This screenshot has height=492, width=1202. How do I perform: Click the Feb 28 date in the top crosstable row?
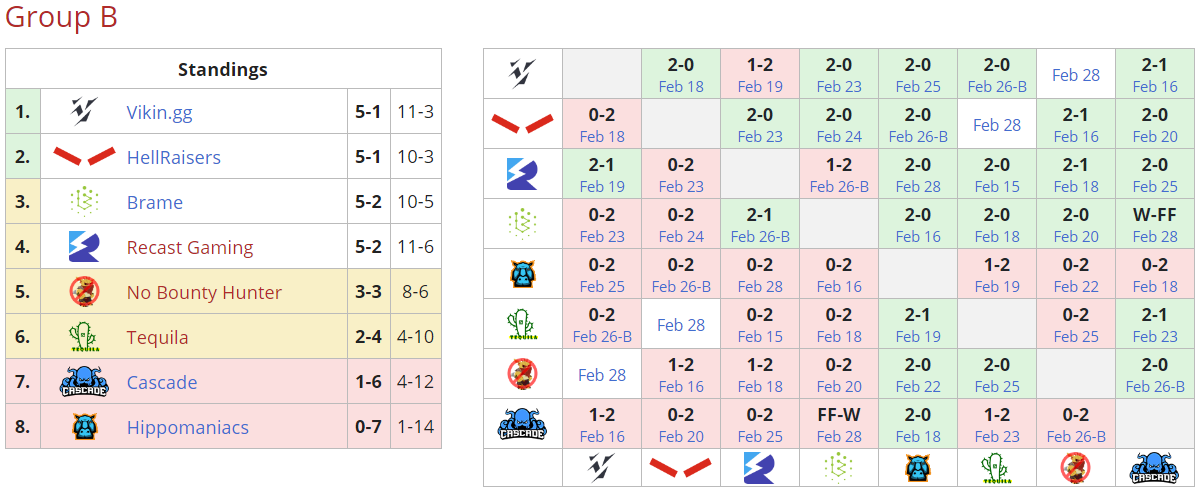pyautogui.click(x=1075, y=75)
